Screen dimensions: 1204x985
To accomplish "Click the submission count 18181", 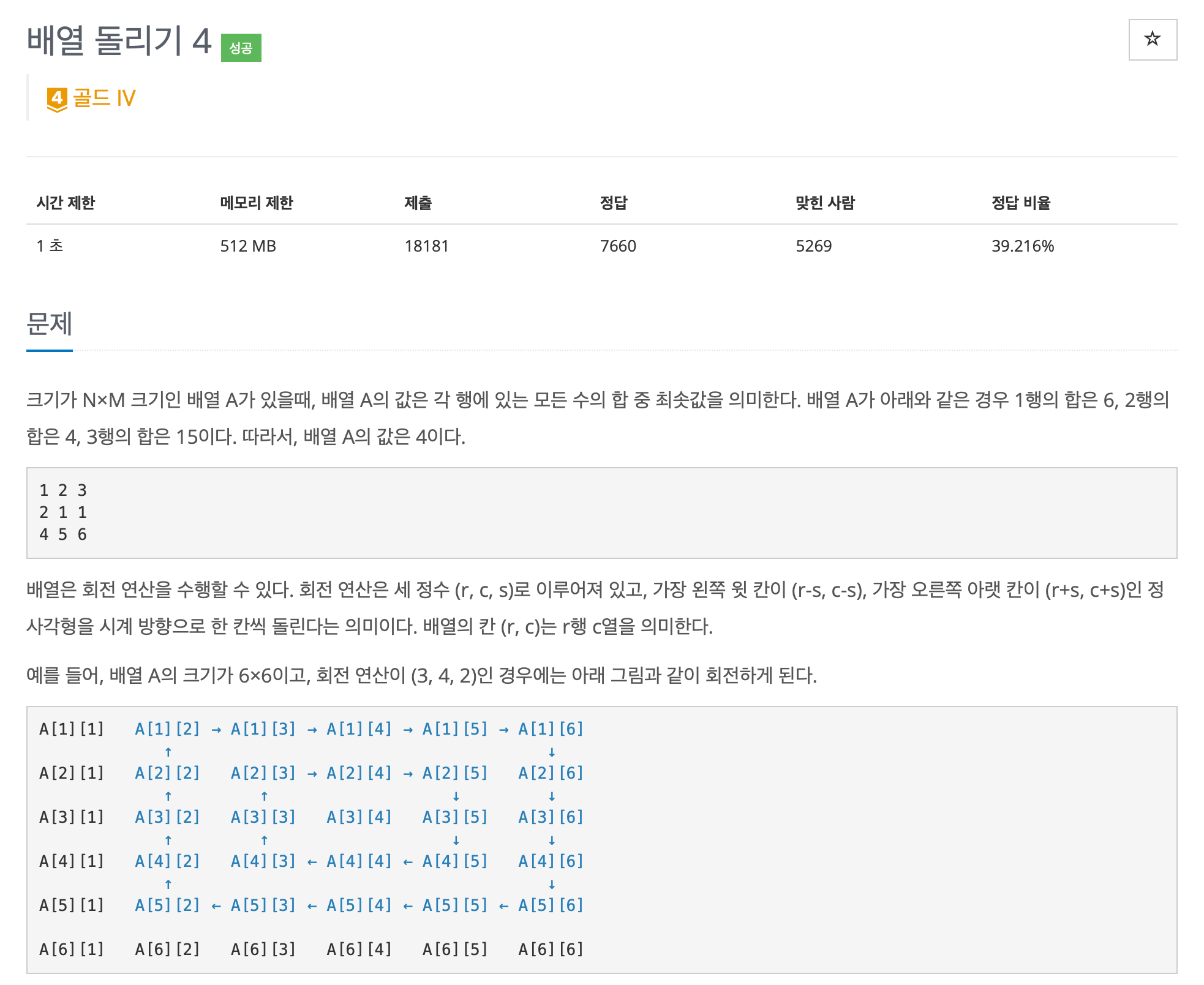I will pos(426,246).
